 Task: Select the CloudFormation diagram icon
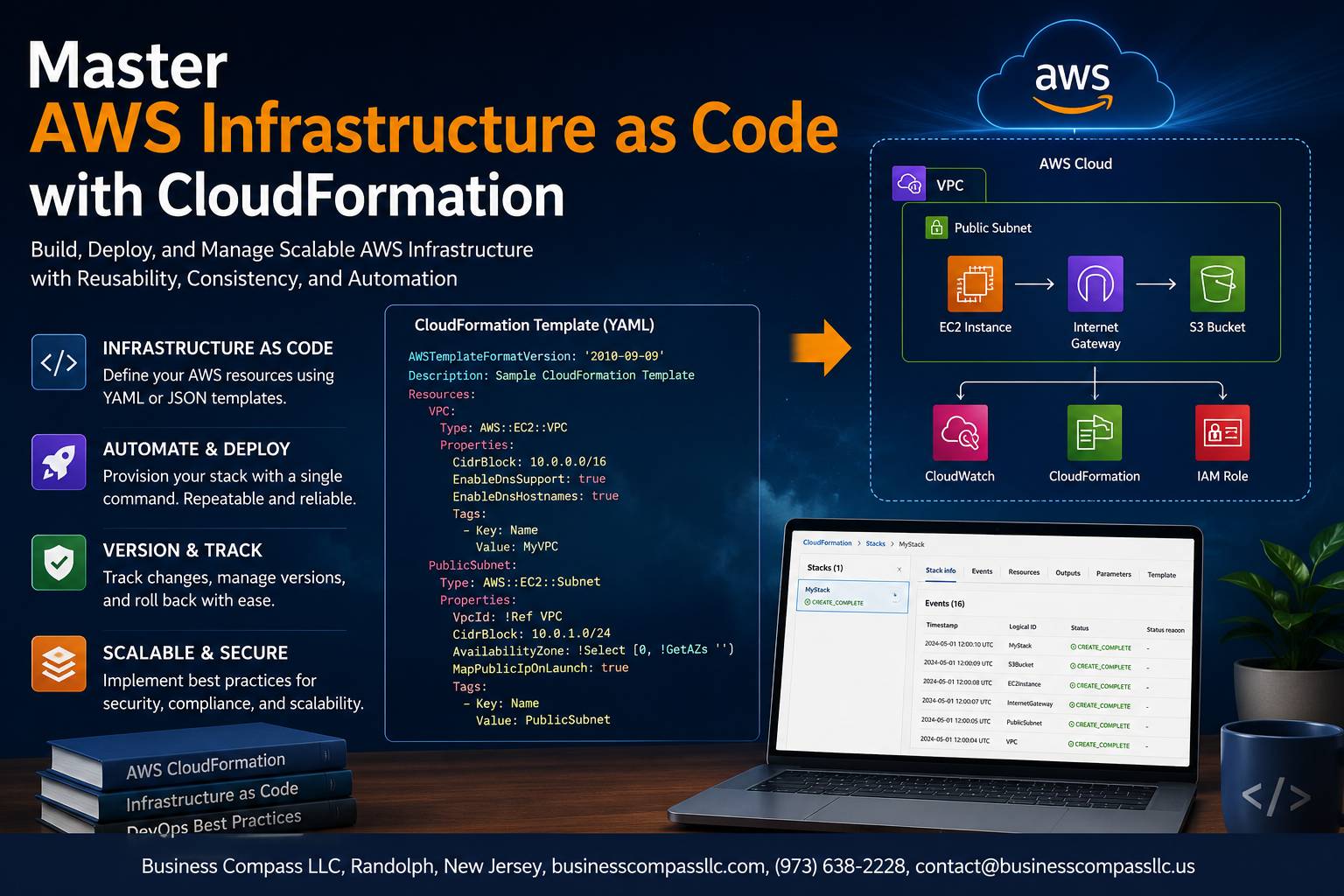[x=1095, y=432]
